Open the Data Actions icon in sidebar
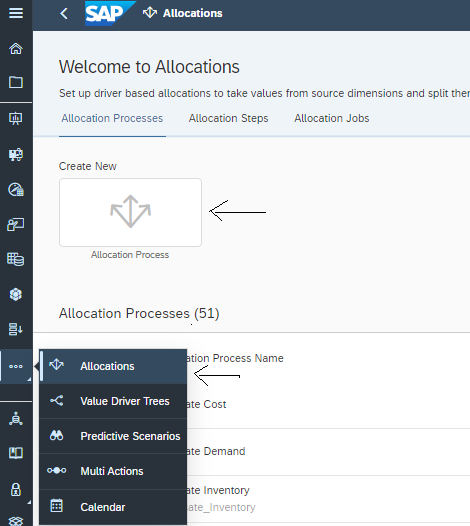This screenshot has height=526, width=470. click(x=16, y=329)
